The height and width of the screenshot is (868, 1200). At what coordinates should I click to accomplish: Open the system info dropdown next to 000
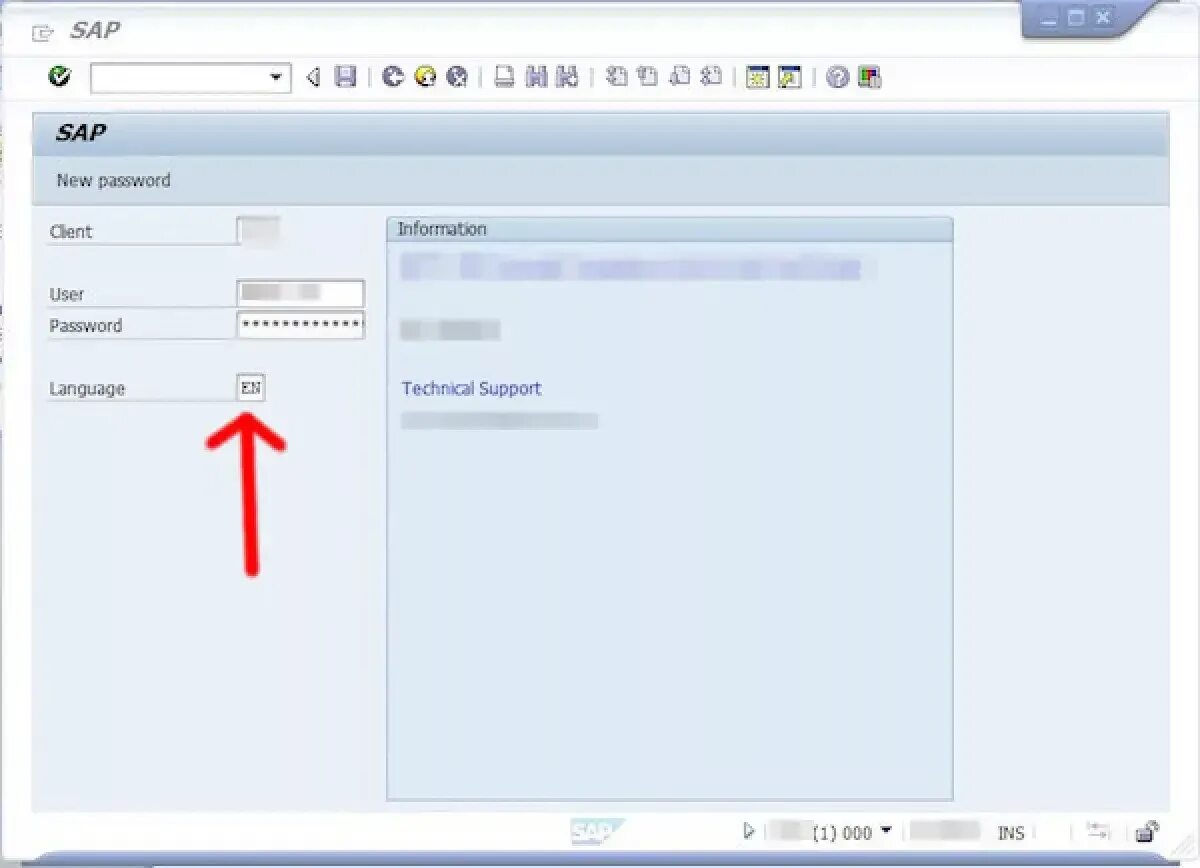point(885,830)
